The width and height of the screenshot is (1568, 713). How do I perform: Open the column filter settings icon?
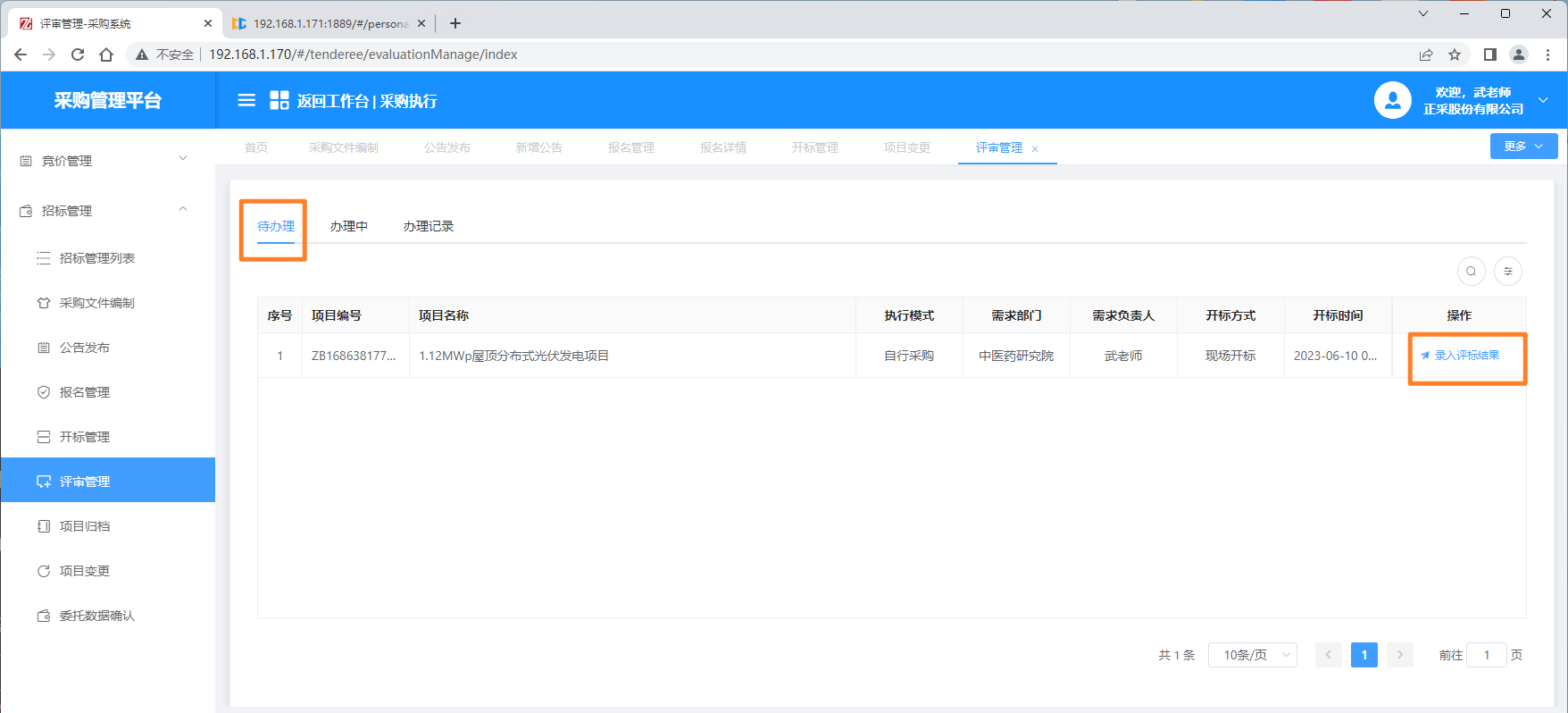click(1508, 272)
